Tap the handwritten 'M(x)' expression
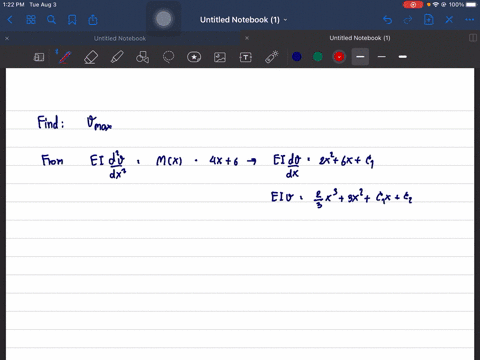480x360 pixels. (169, 161)
